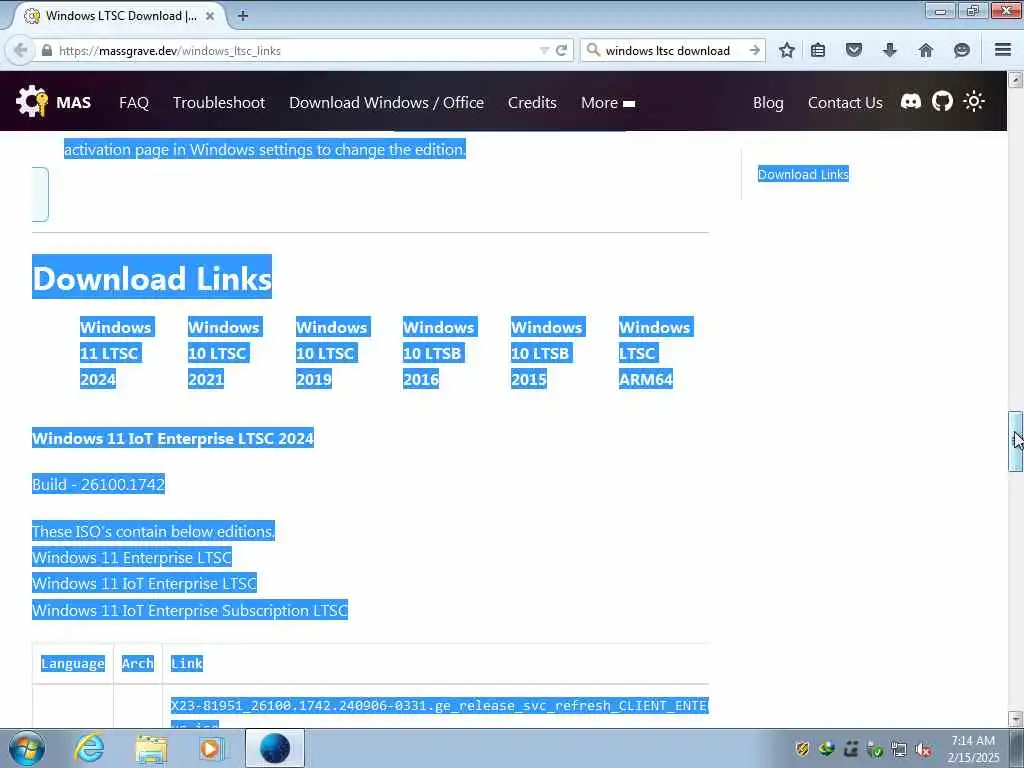Select Windows 11 LTSC 2024 tab
This screenshot has height=768, width=1024.
(x=116, y=353)
